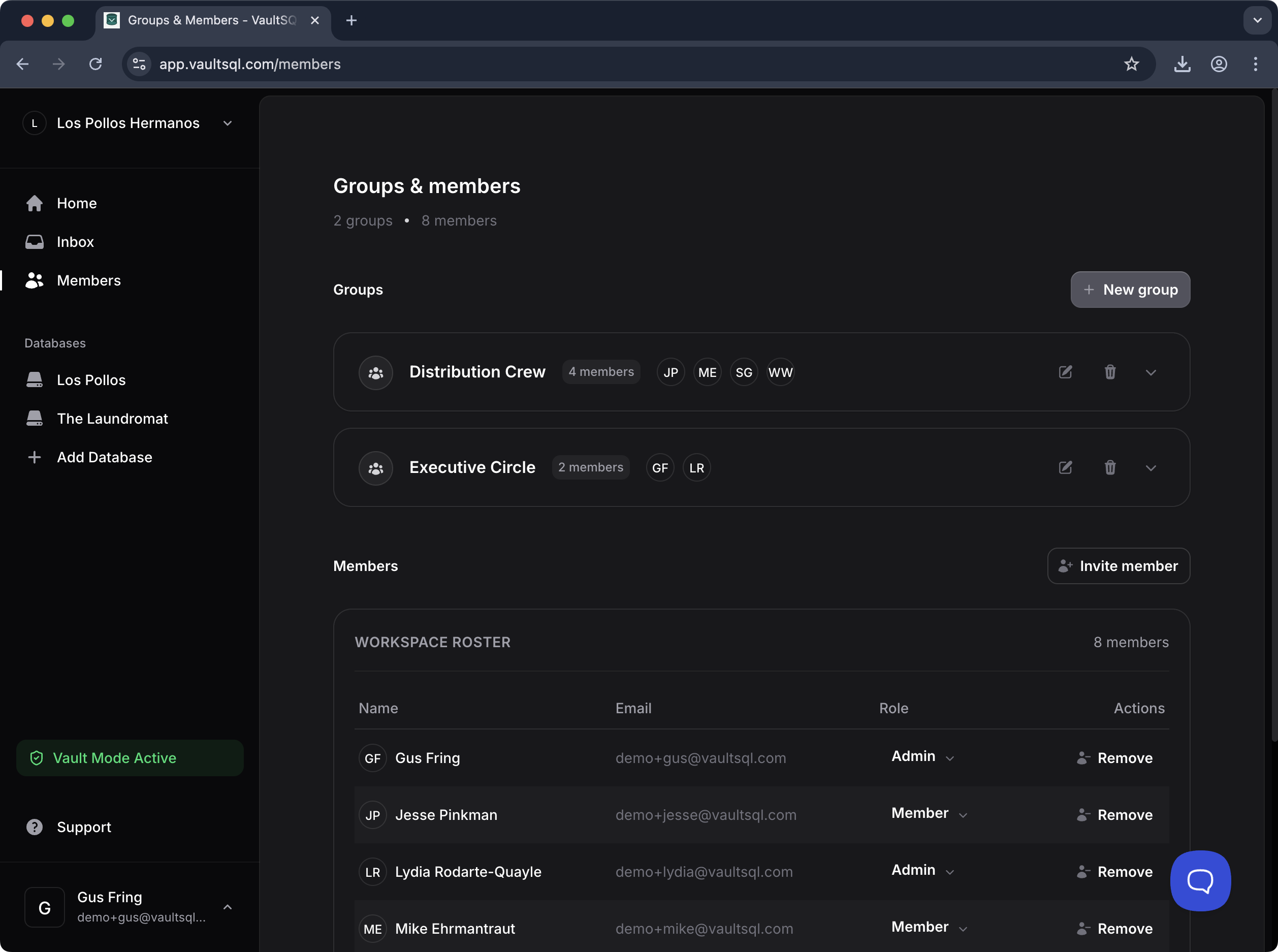The width and height of the screenshot is (1278, 952).
Task: Click Add Database in the sidebar
Action: click(104, 458)
